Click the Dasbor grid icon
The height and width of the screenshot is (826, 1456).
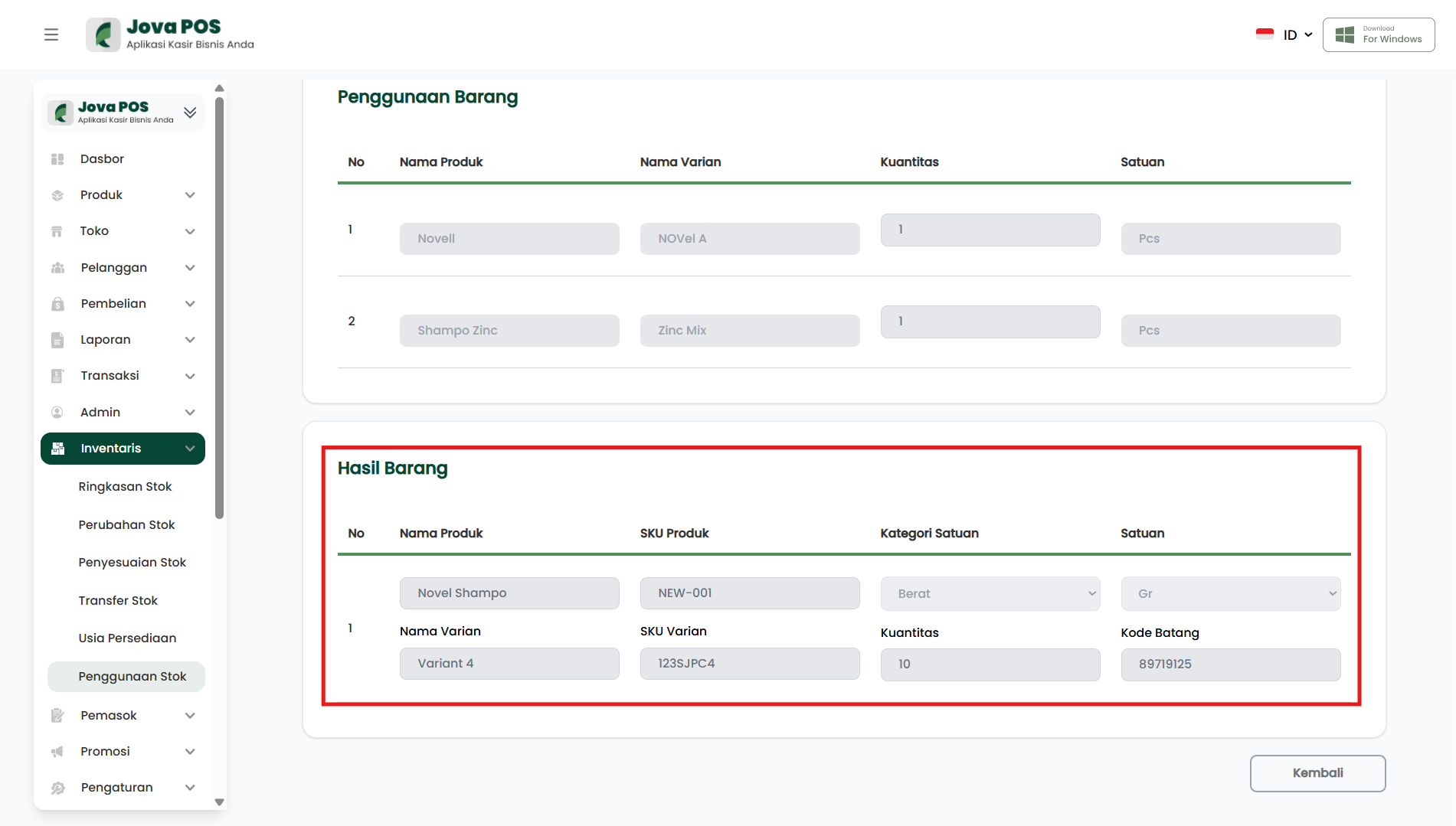[57, 159]
